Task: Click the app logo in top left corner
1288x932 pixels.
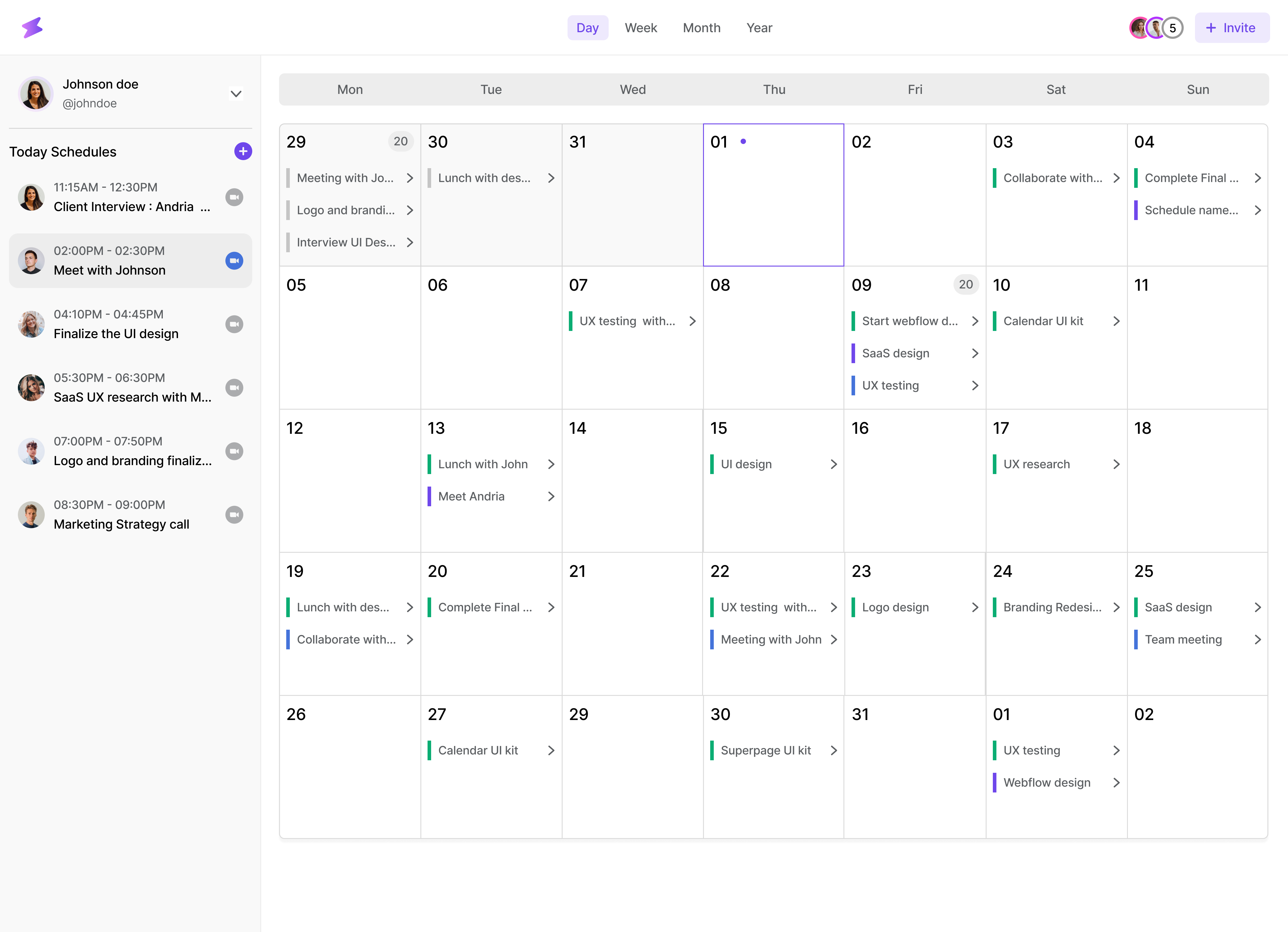Action: pyautogui.click(x=32, y=27)
